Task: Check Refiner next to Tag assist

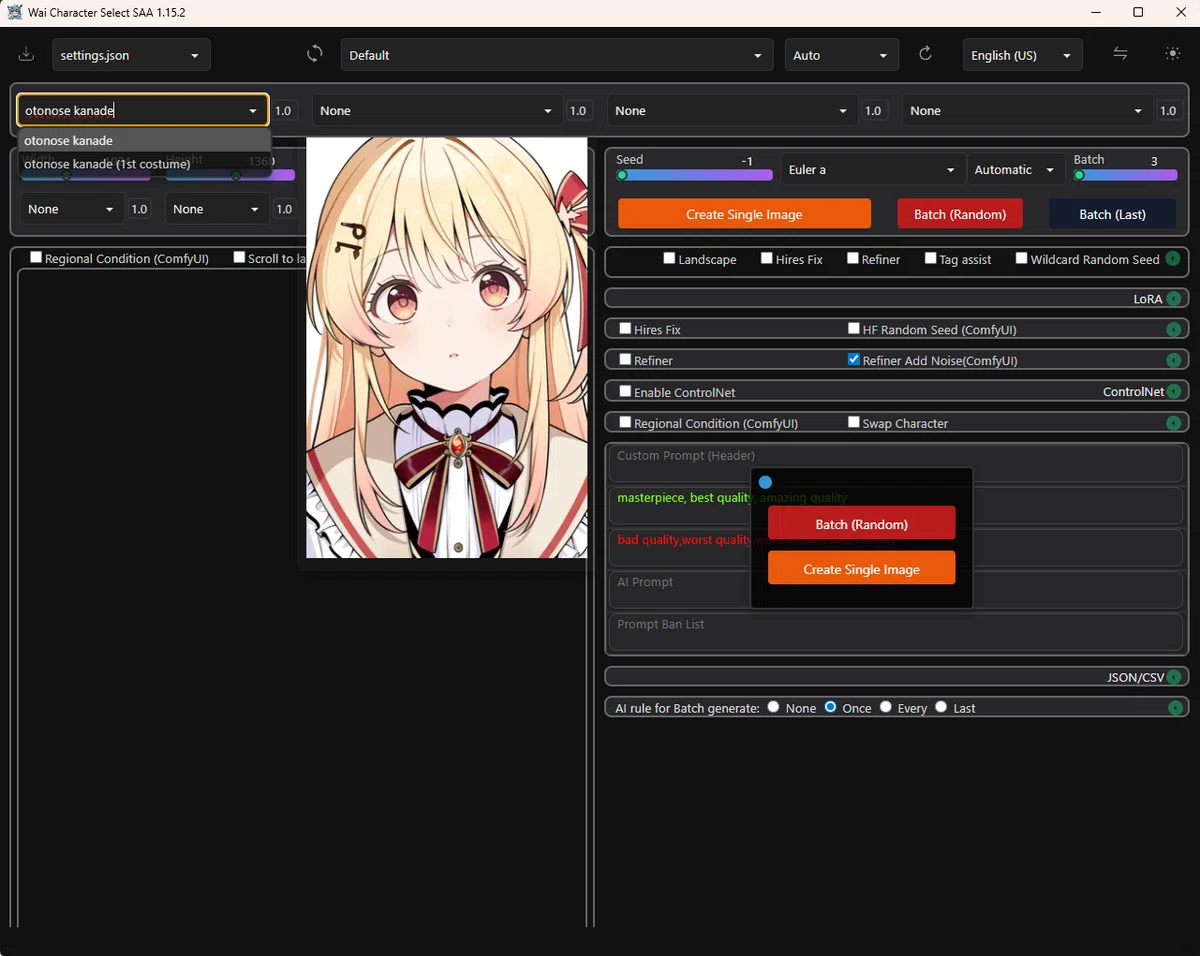Action: (853, 258)
